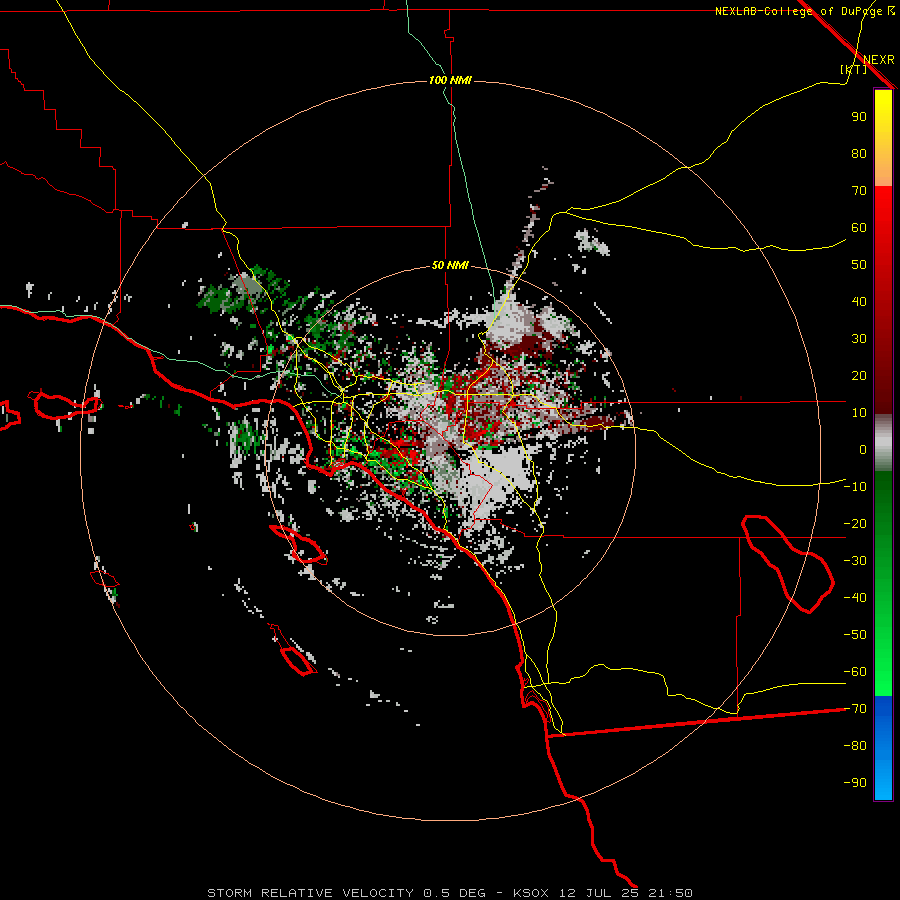
Task: Click the 50 value on the velocity scale
Action: coord(859,265)
